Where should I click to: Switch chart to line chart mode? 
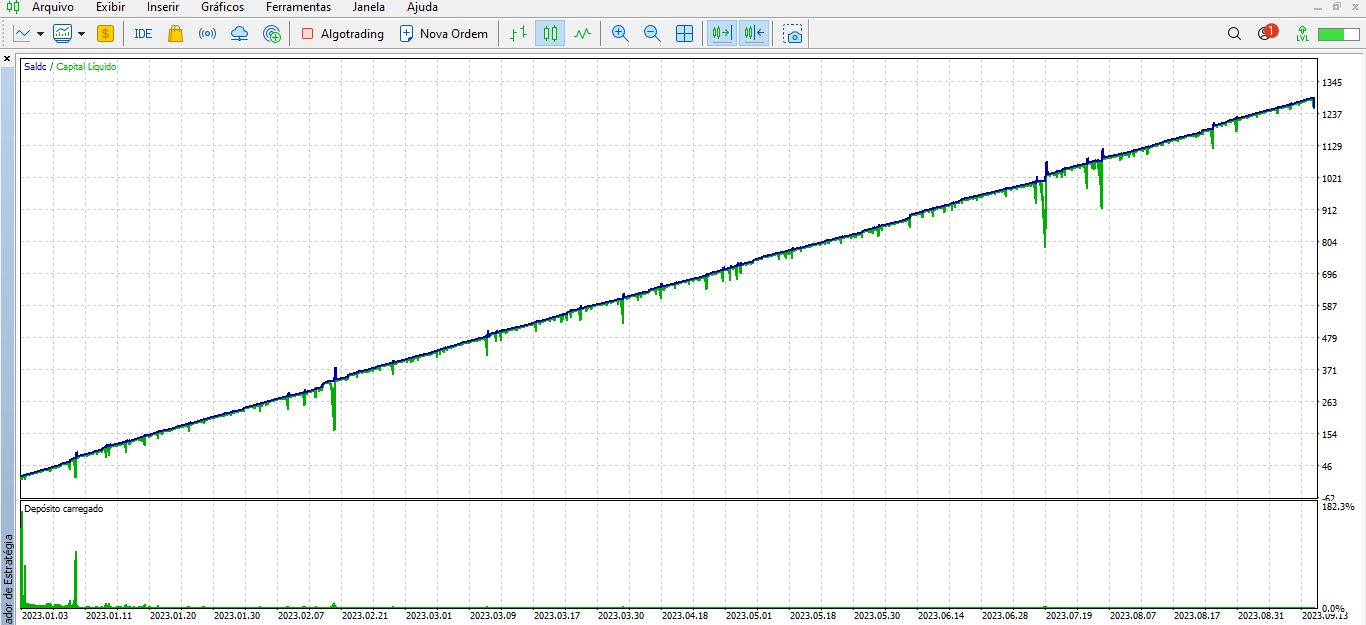click(x=582, y=33)
